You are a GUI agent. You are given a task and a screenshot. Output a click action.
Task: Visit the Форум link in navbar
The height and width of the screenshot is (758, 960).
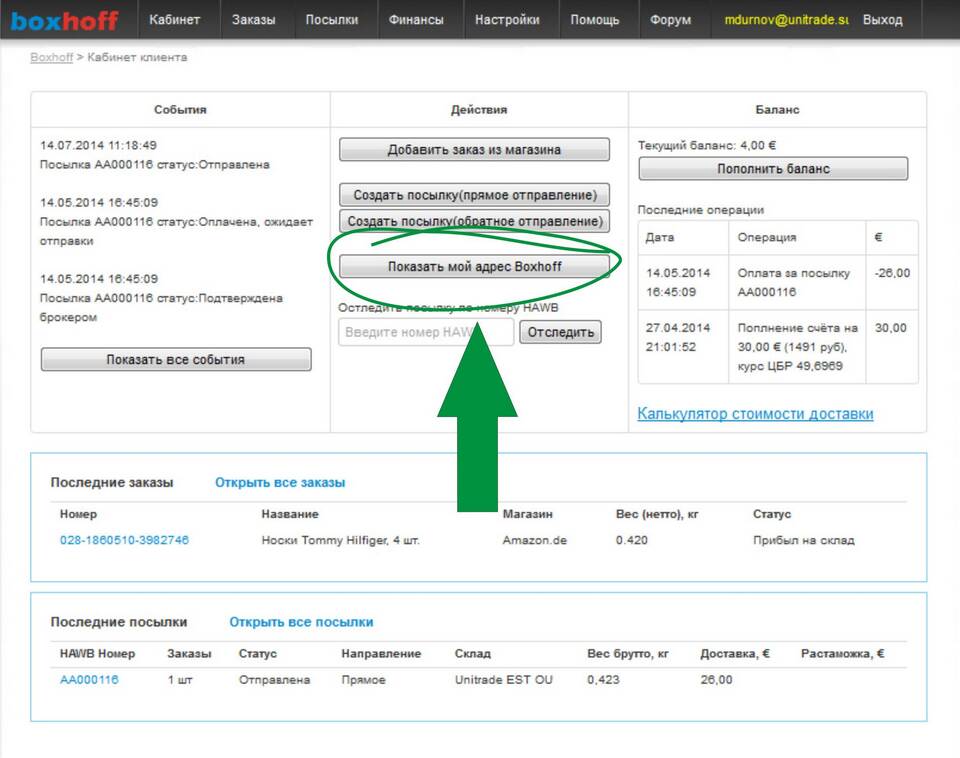coord(670,20)
